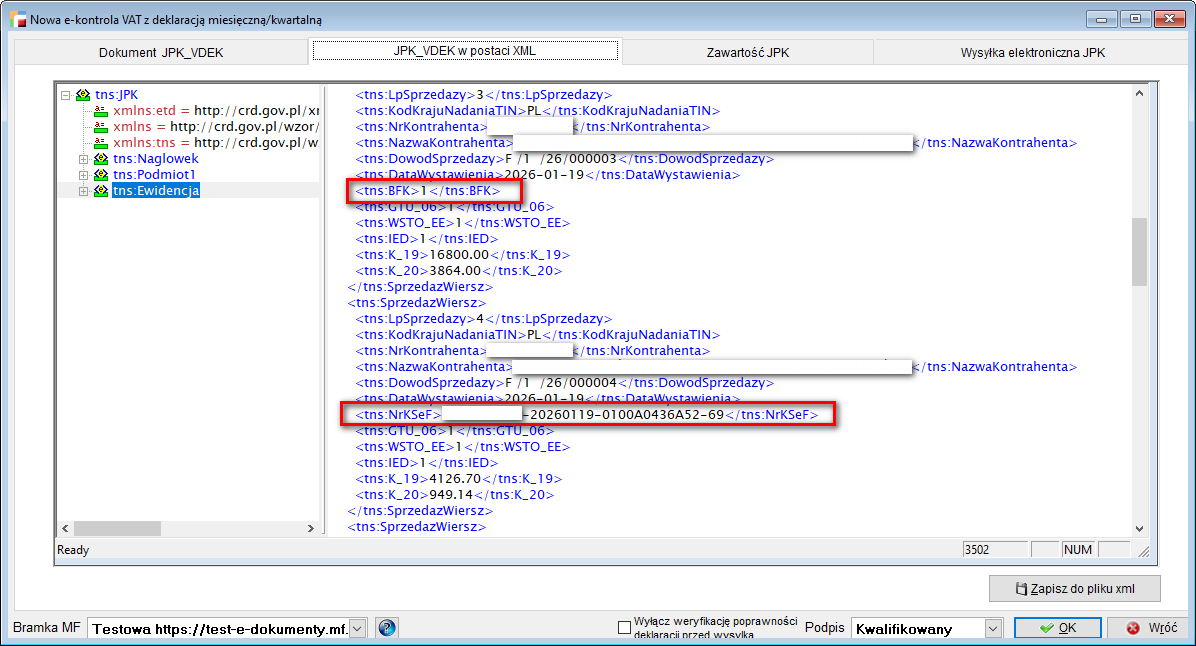
Task: Click the help icon beside Bramka MF
Action: pyautogui.click(x=386, y=628)
